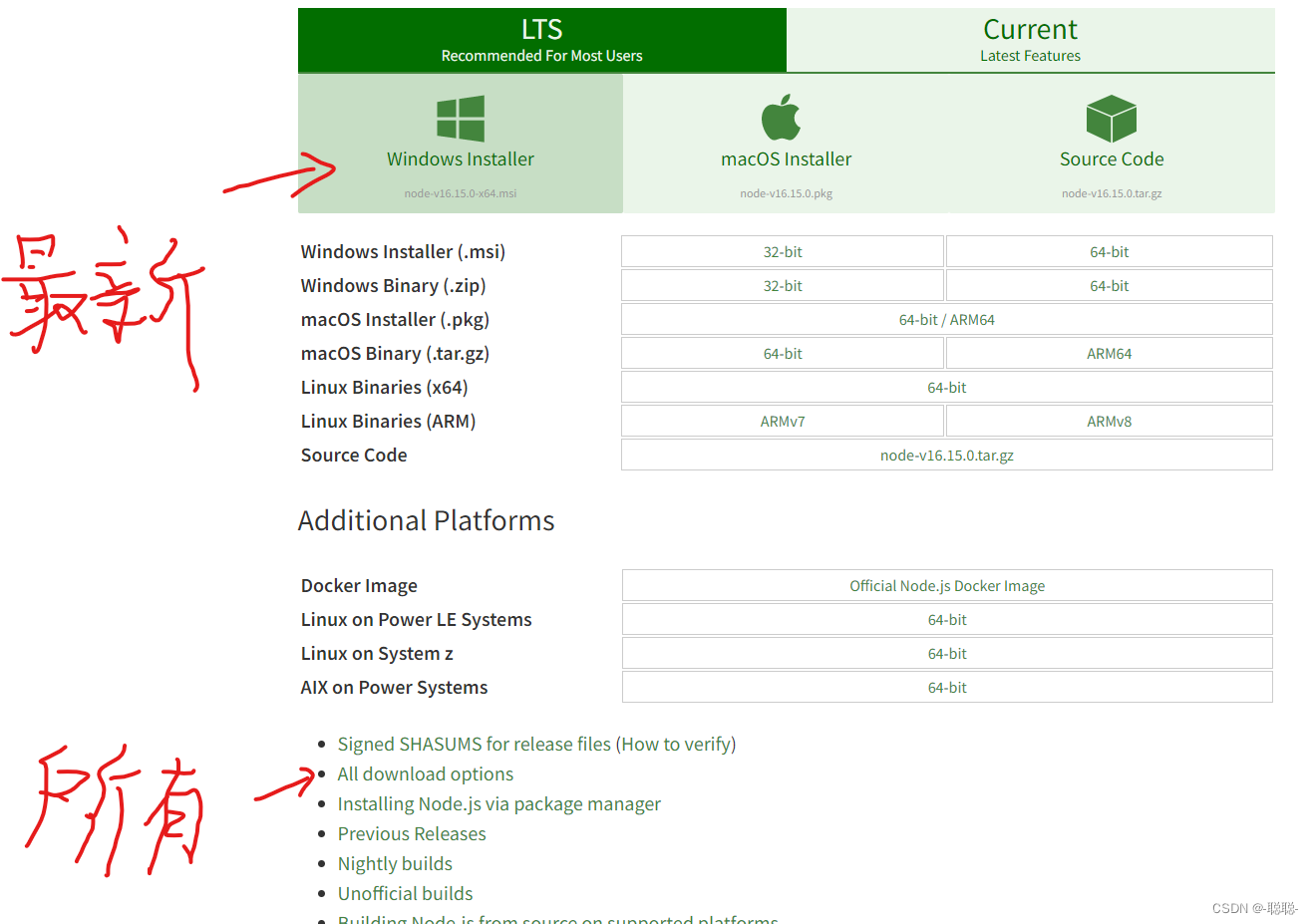Choose macOS Binary 64-bit tar.gz
1313x924 pixels.
click(x=783, y=354)
